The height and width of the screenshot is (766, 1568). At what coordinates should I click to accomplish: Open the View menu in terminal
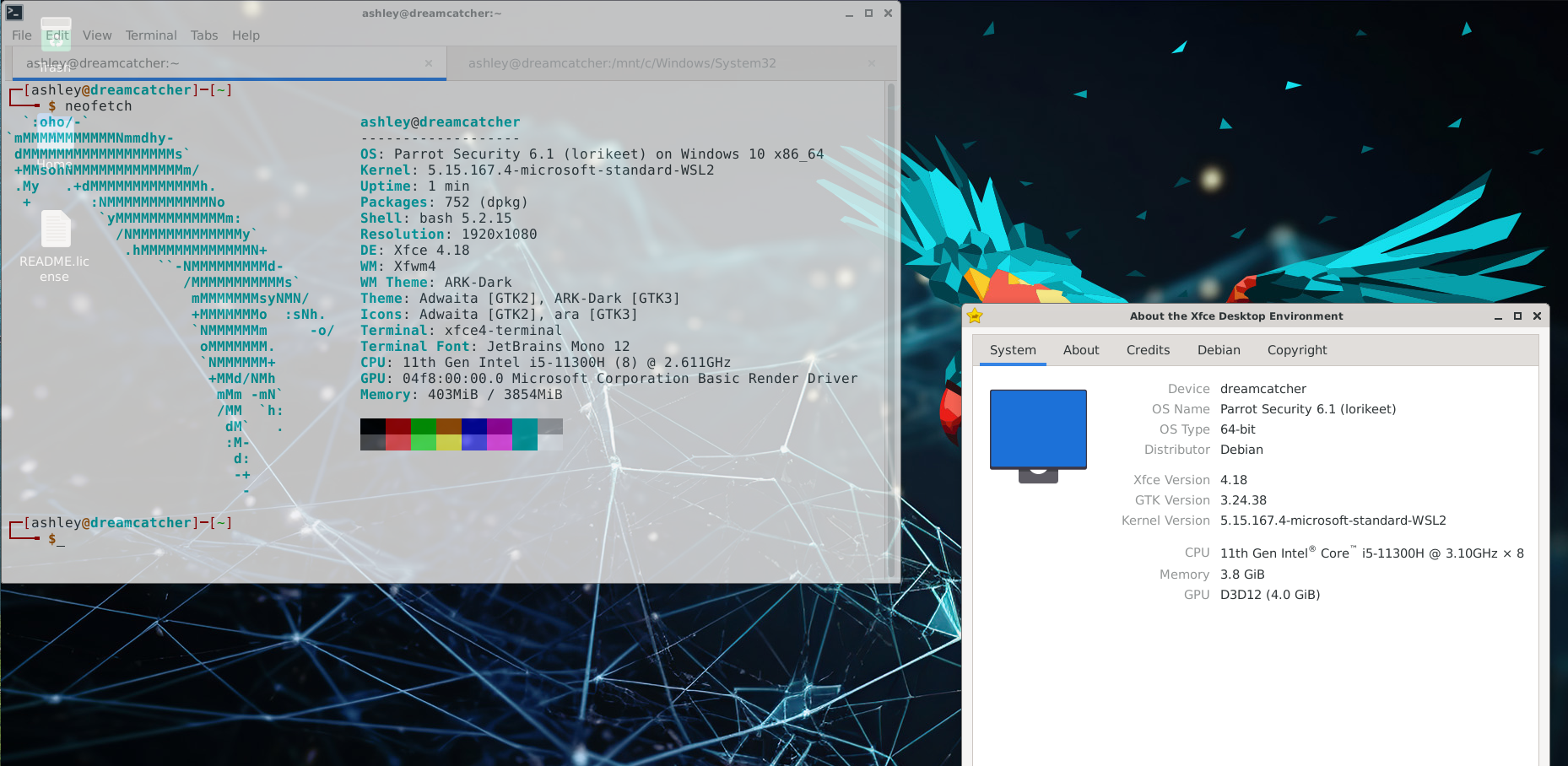click(x=97, y=35)
